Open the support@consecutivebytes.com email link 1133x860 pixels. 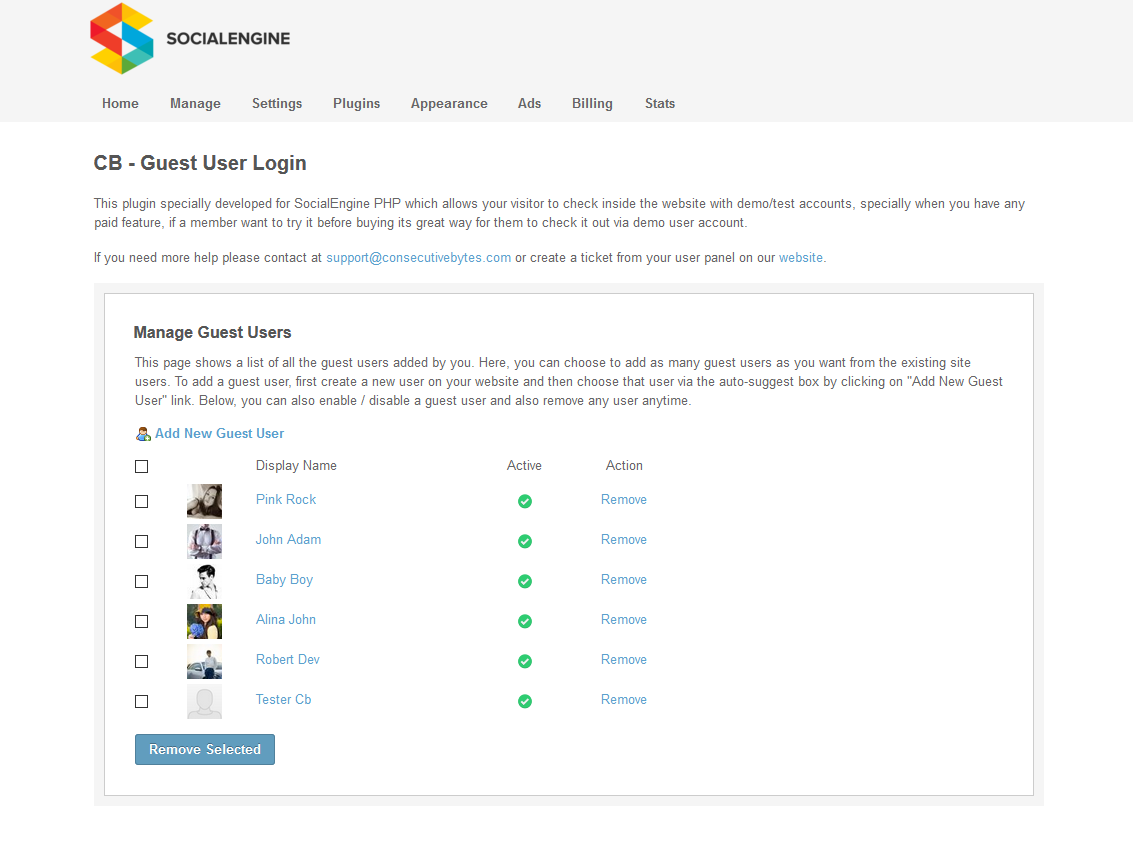click(418, 257)
